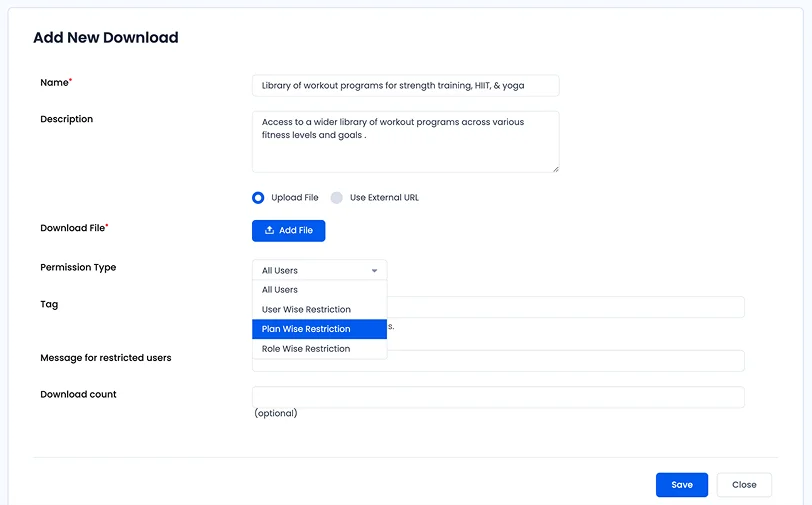Click the Close button in the footer

coord(744,485)
